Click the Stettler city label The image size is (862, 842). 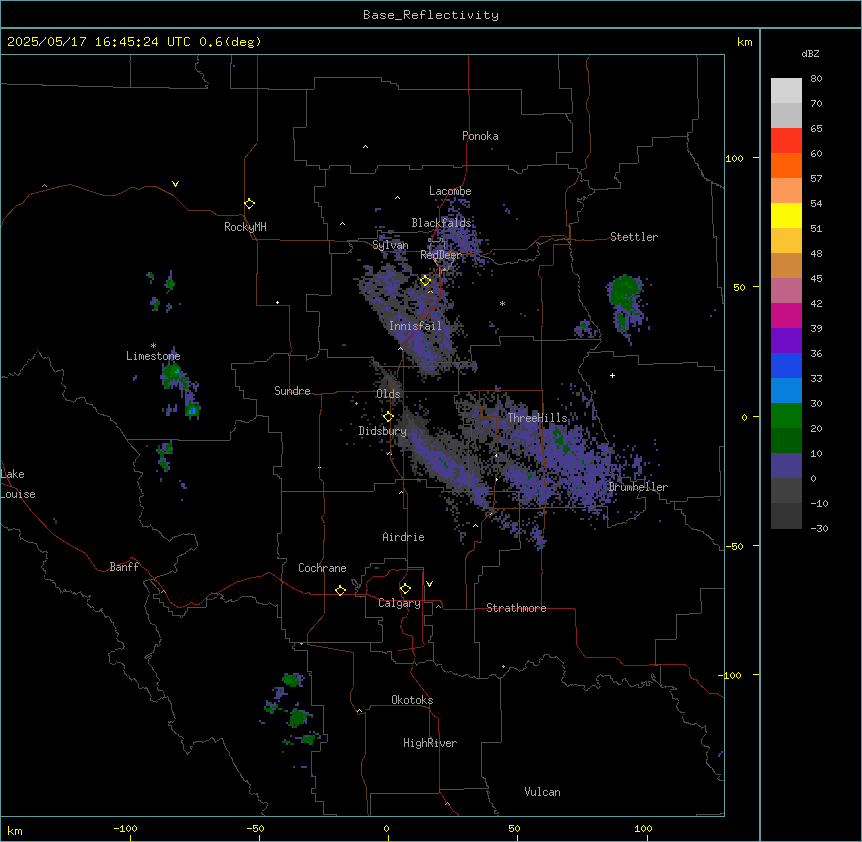(634, 237)
